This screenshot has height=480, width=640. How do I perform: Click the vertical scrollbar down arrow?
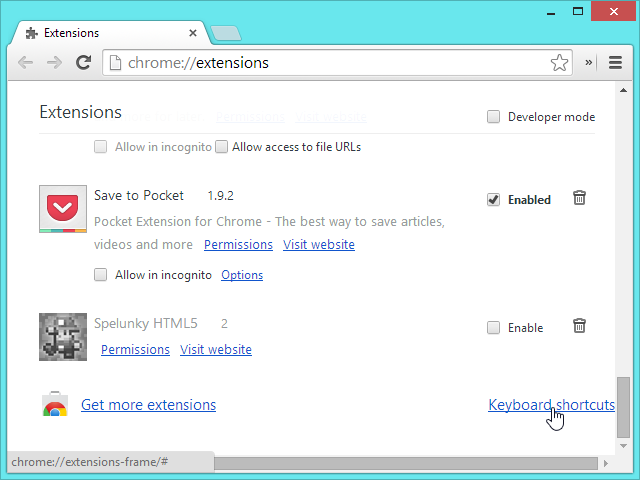click(x=623, y=446)
